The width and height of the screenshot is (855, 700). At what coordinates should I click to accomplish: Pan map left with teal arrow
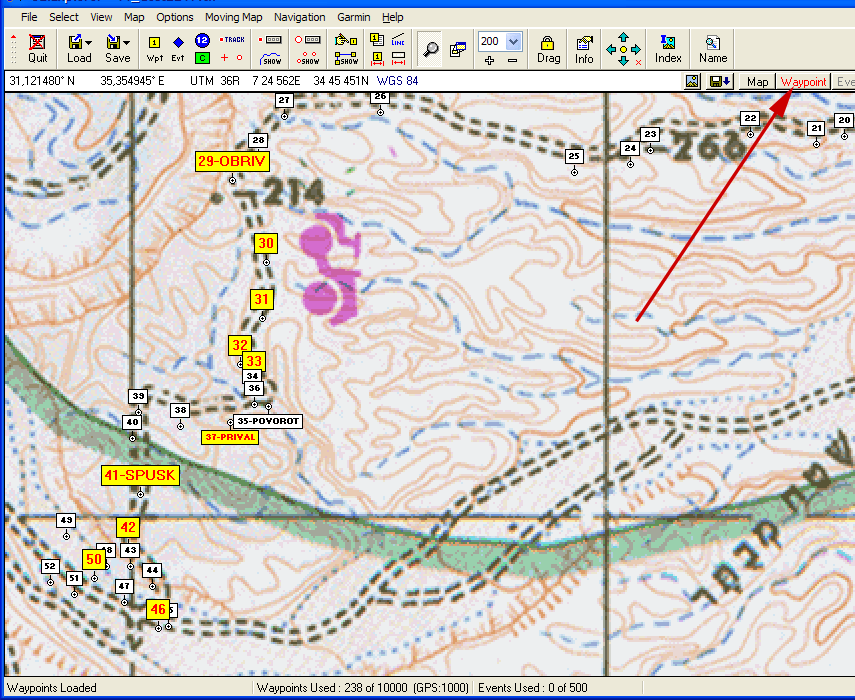coord(611,50)
